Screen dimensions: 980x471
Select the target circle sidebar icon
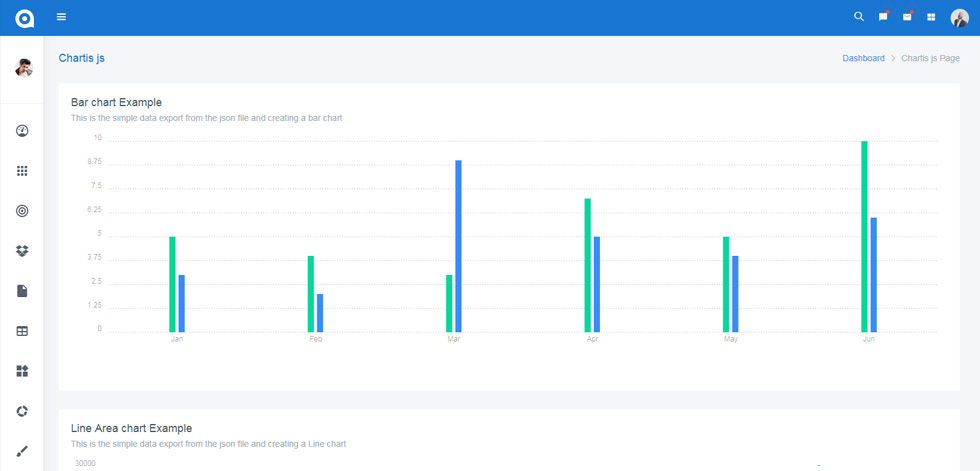pos(22,211)
